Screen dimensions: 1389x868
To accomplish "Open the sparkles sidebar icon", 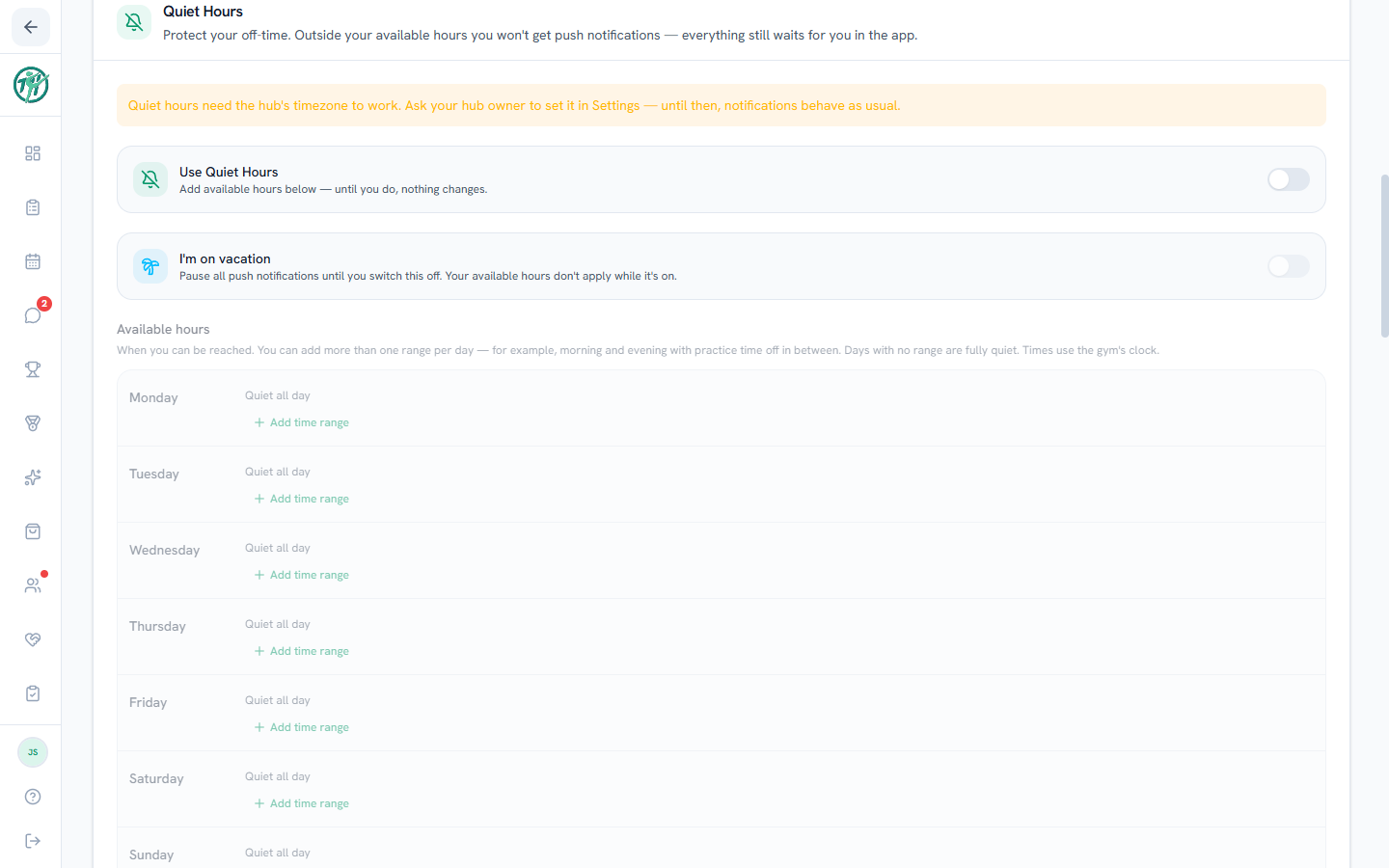I will pos(33,477).
